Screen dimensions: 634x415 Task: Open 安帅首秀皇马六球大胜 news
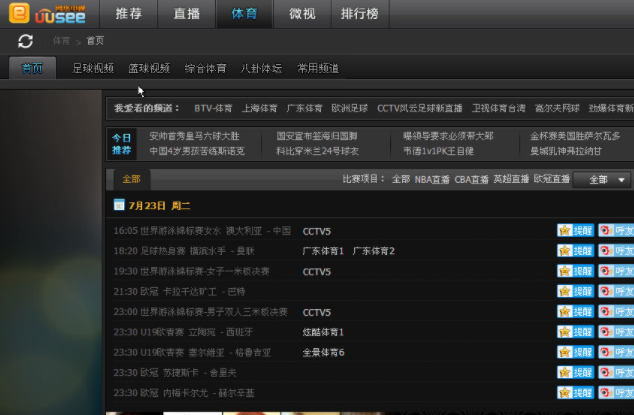coord(194,136)
